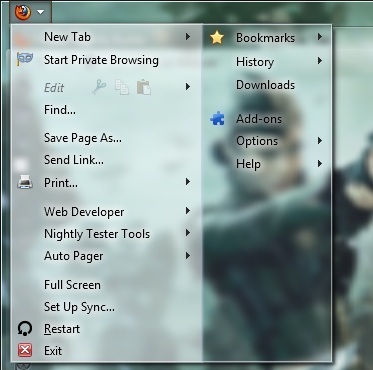Click the Exit label
The image size is (373, 370).
click(53, 351)
